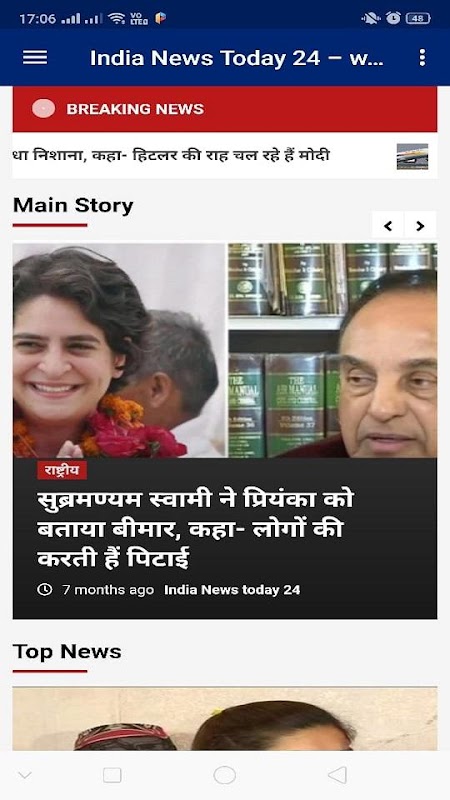Tap the Android back navigation button
This screenshot has width=450, height=800.
337,775
